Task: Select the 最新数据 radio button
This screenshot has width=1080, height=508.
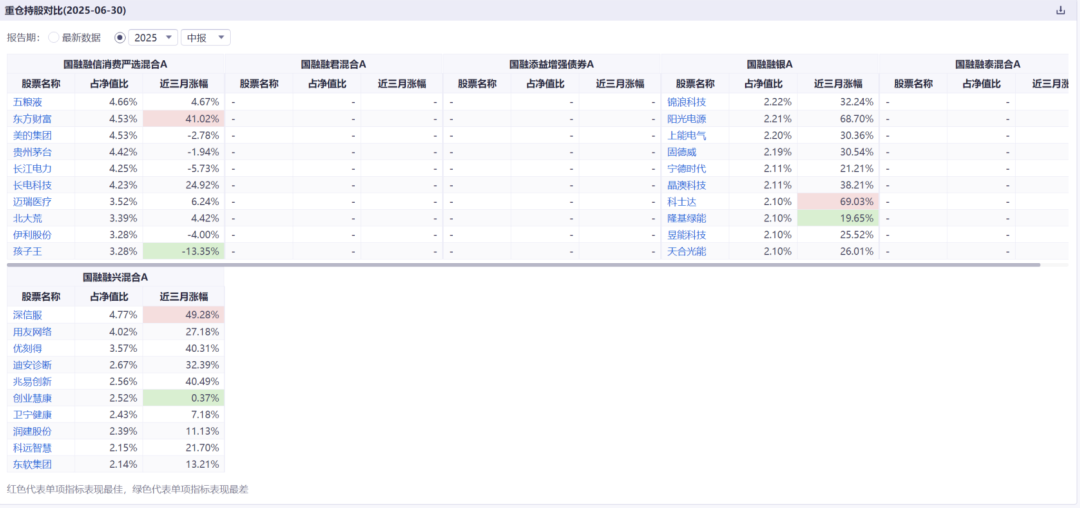Action: (54, 37)
